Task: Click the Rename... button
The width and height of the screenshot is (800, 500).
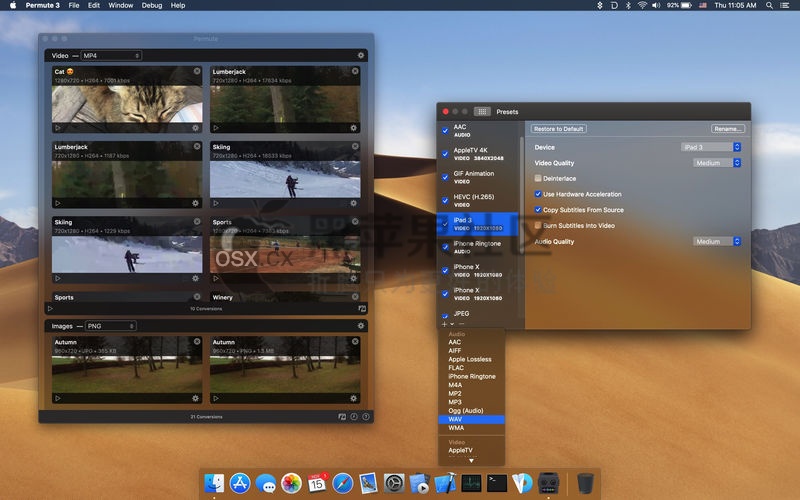Action: coord(728,129)
